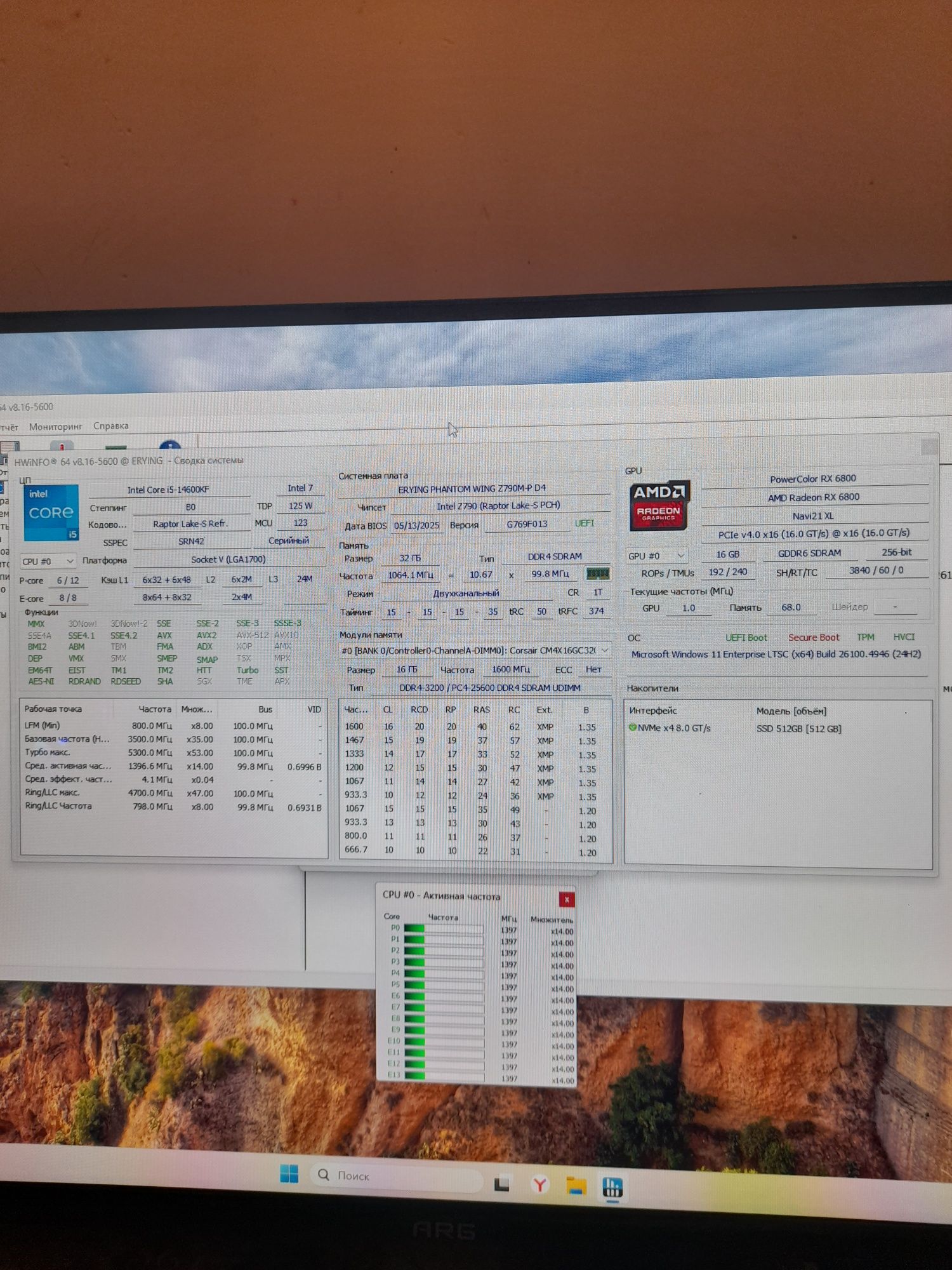Click the PCIe v4.0 x16 link field
Screen dimensions: 952x1270
[x=814, y=534]
